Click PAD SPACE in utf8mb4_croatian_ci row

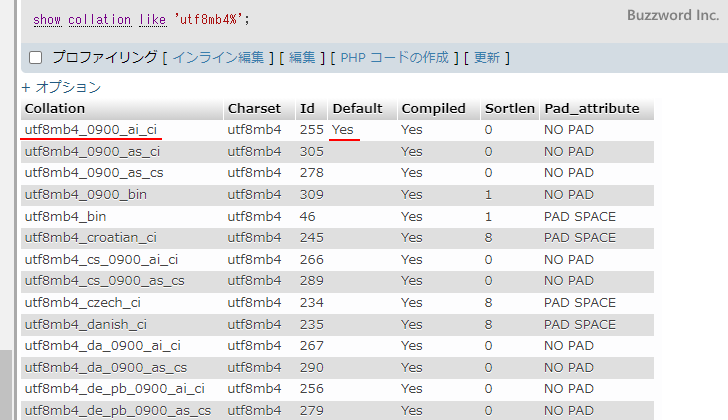(x=580, y=238)
